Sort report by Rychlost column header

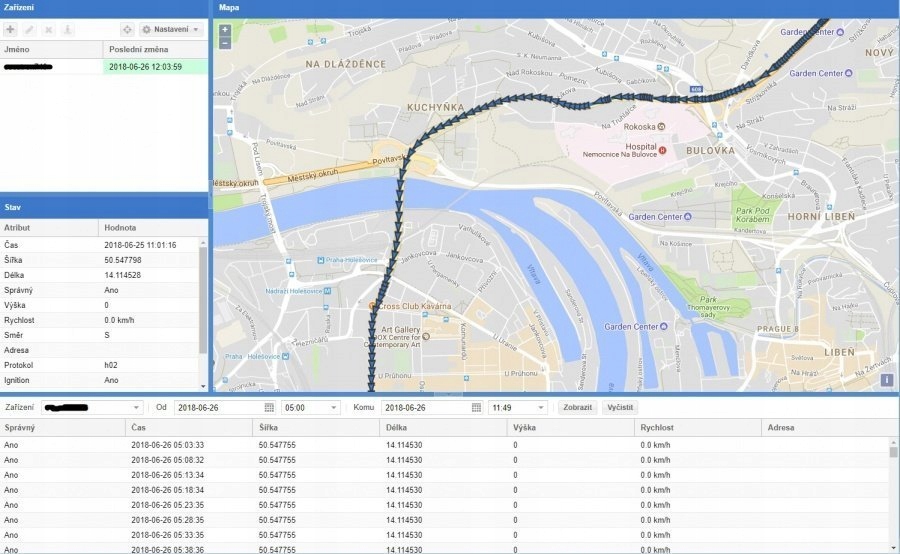pos(697,428)
